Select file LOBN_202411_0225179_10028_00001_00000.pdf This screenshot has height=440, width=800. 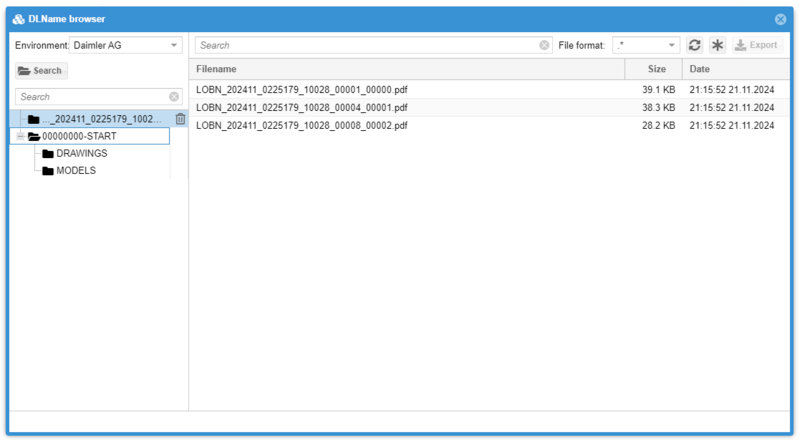[301, 90]
